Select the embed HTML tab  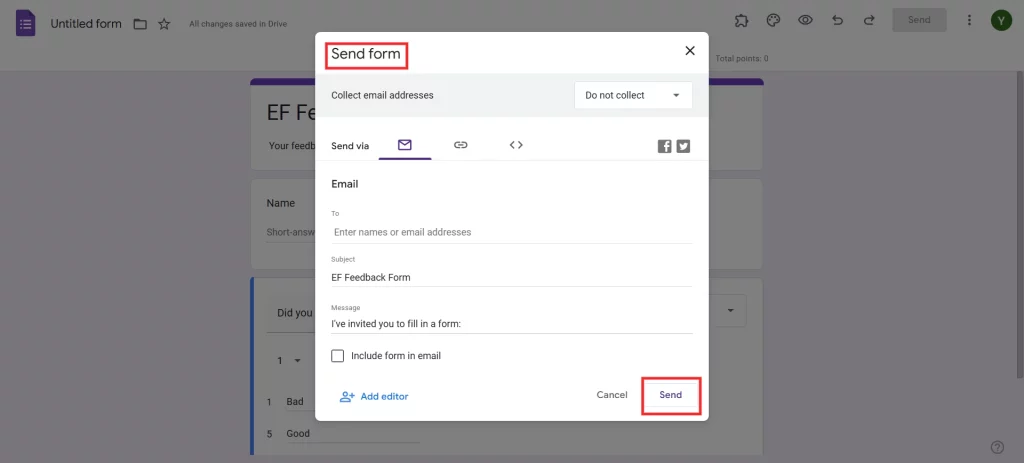tap(516, 145)
